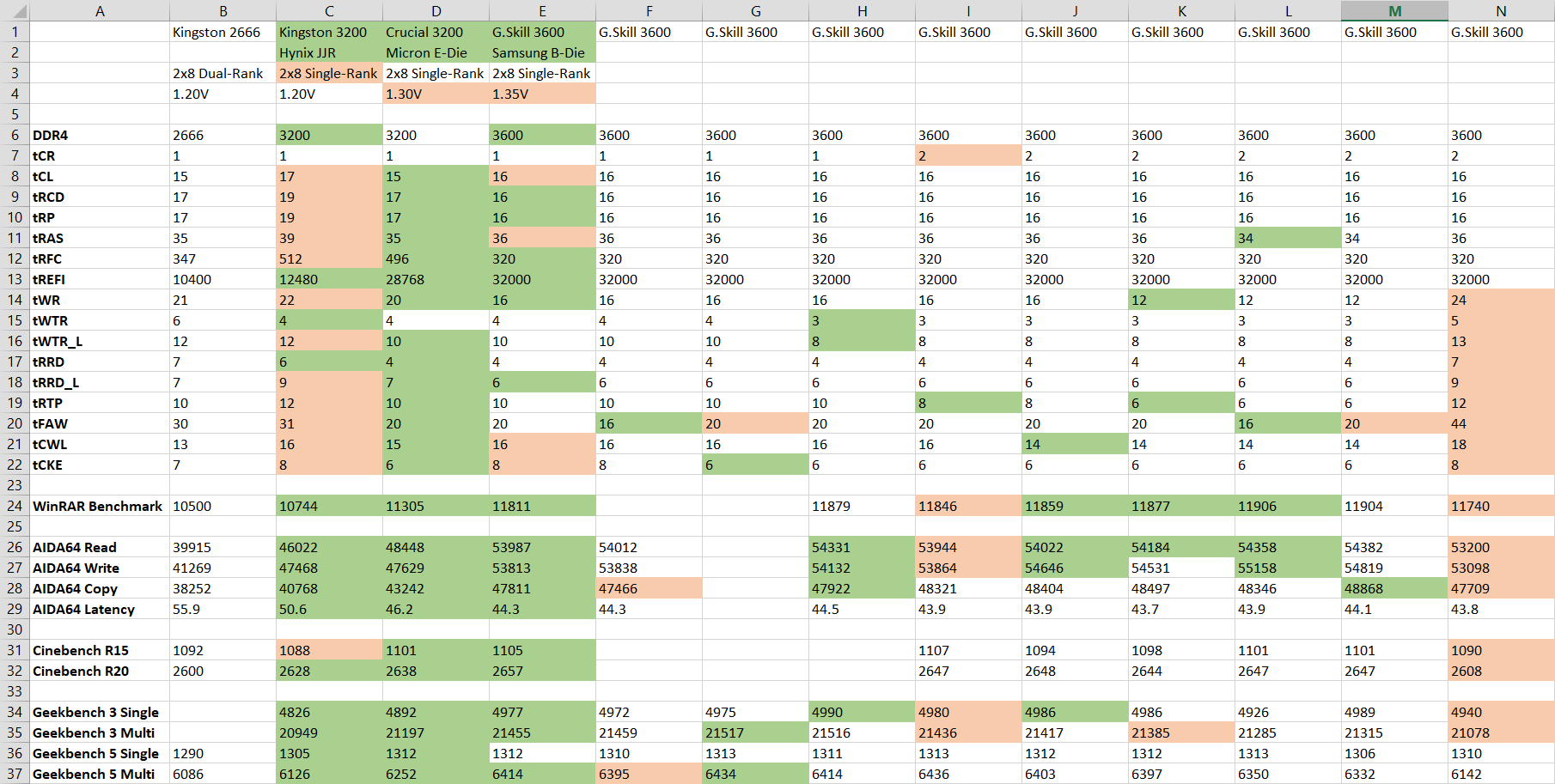Image resolution: width=1555 pixels, height=784 pixels.
Task: Select column N header
Action: click(x=1501, y=11)
